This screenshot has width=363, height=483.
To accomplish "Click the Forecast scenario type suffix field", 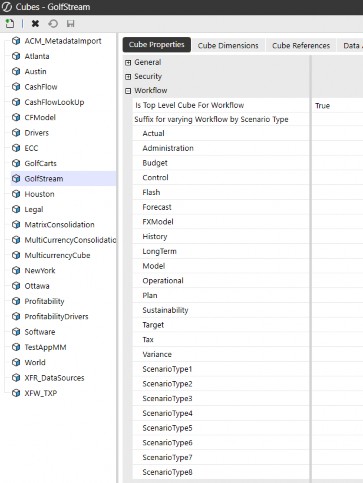I will tap(338, 207).
